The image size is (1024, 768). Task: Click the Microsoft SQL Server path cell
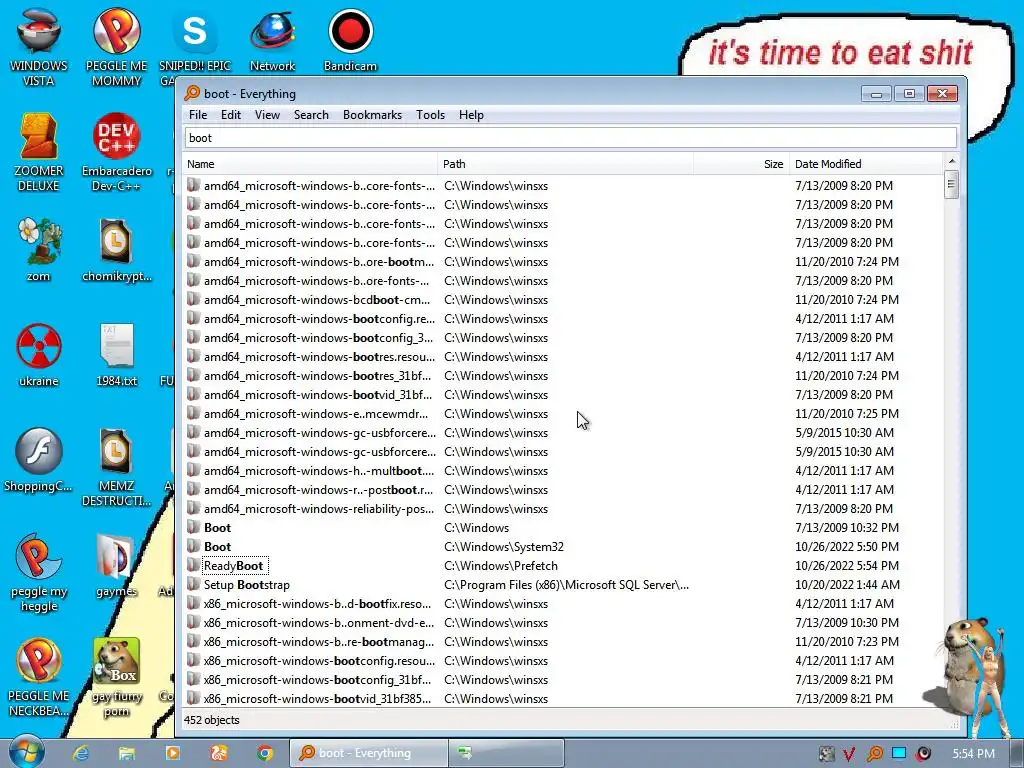pyautogui.click(x=566, y=584)
